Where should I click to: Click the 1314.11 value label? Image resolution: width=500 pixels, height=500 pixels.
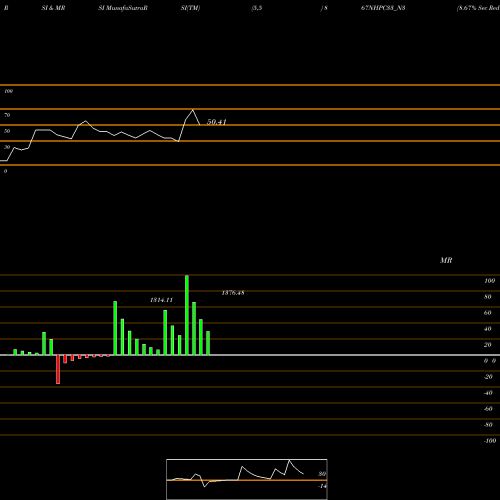[161, 300]
